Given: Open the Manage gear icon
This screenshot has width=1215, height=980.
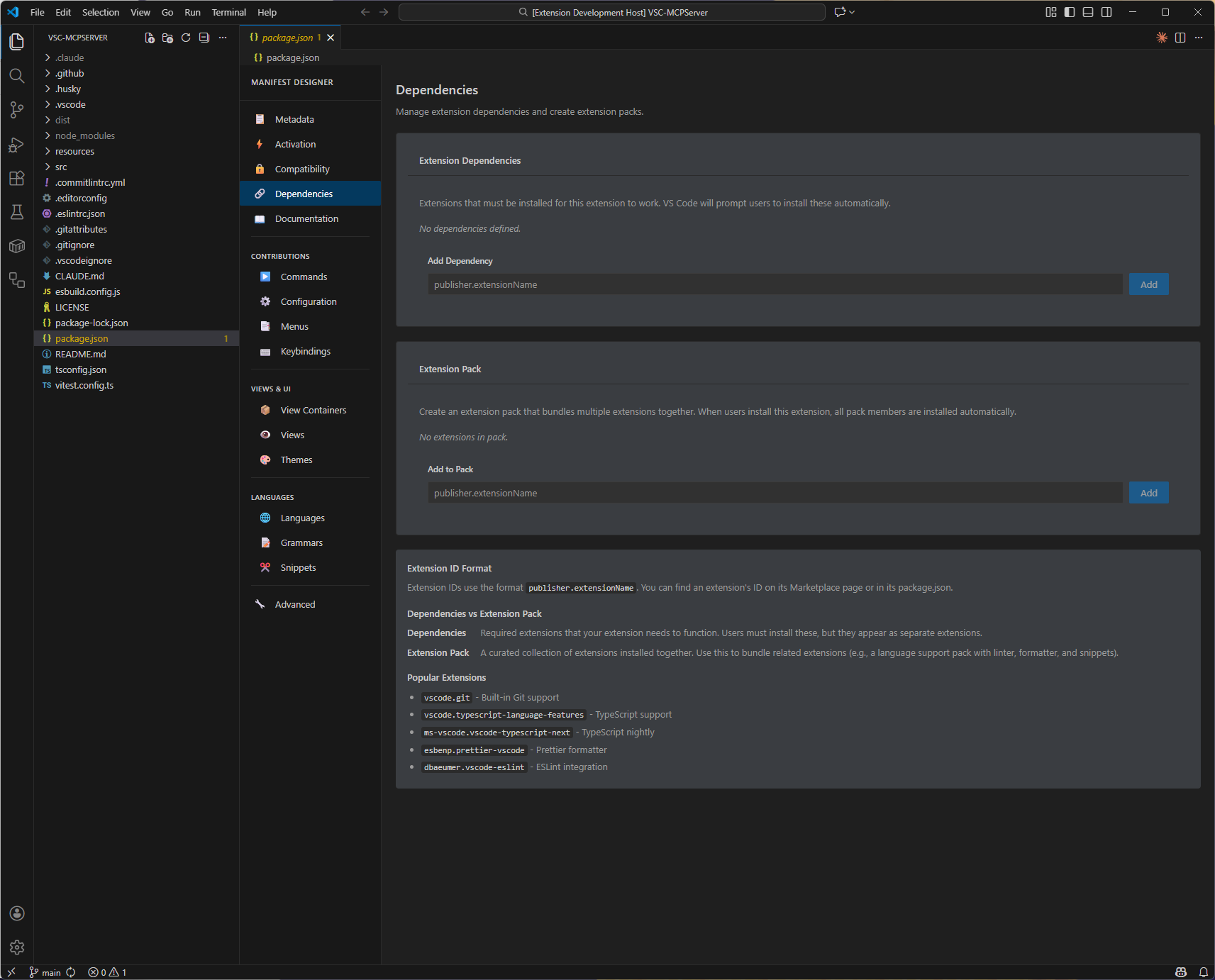Looking at the screenshot, I should pos(17,947).
